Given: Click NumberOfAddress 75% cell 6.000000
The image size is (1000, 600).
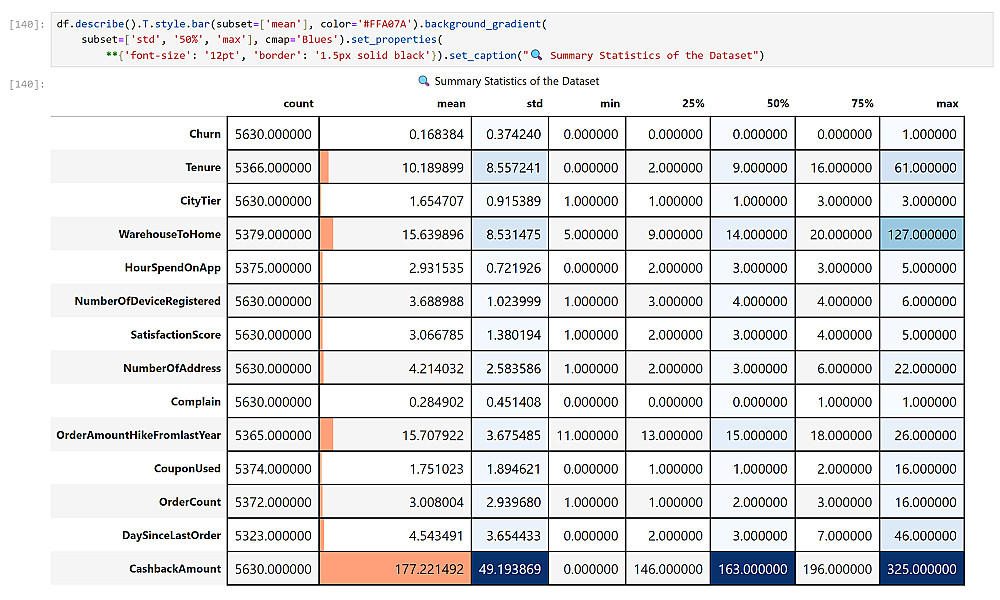Looking at the screenshot, I should pyautogui.click(x=837, y=368).
